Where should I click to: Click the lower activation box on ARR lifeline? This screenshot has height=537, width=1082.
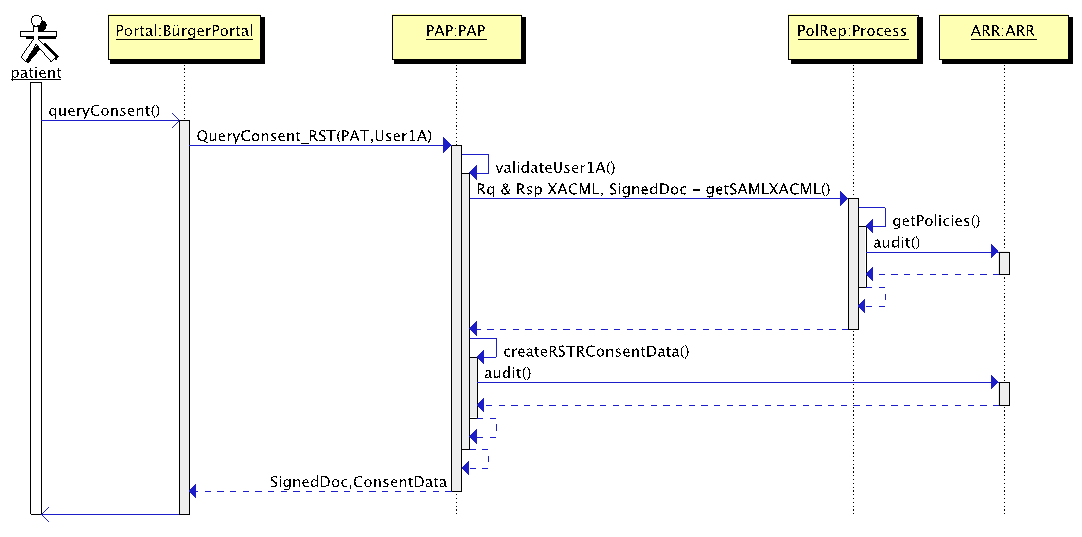1004,393
